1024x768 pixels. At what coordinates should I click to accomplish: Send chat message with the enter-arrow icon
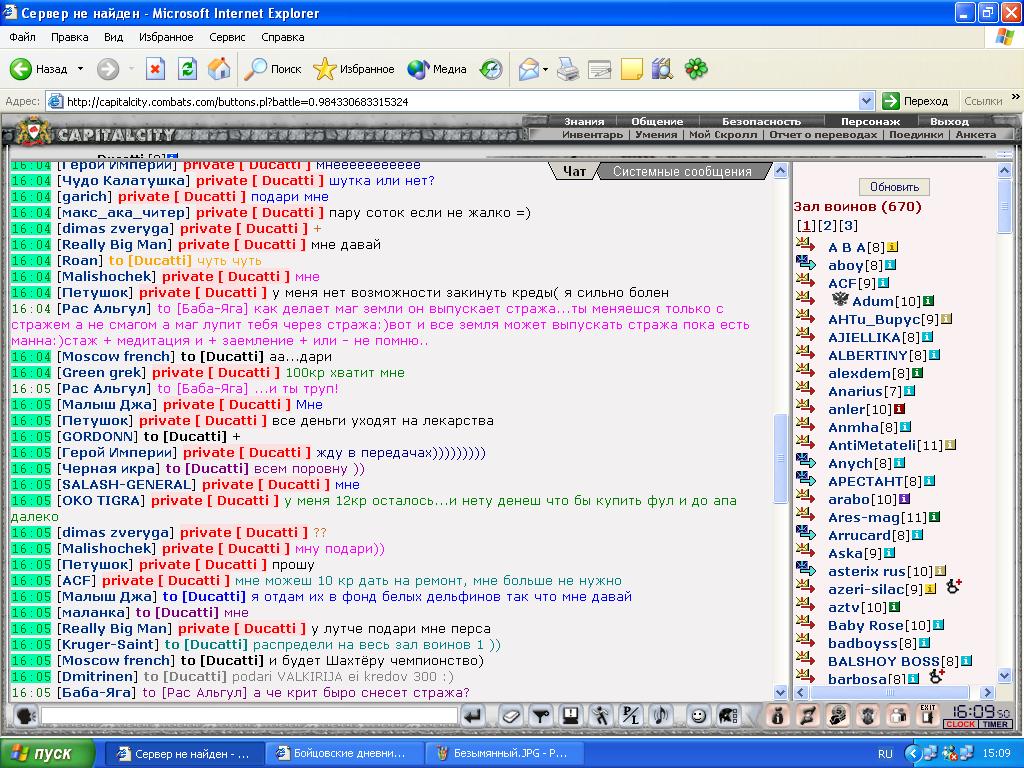[x=473, y=716]
